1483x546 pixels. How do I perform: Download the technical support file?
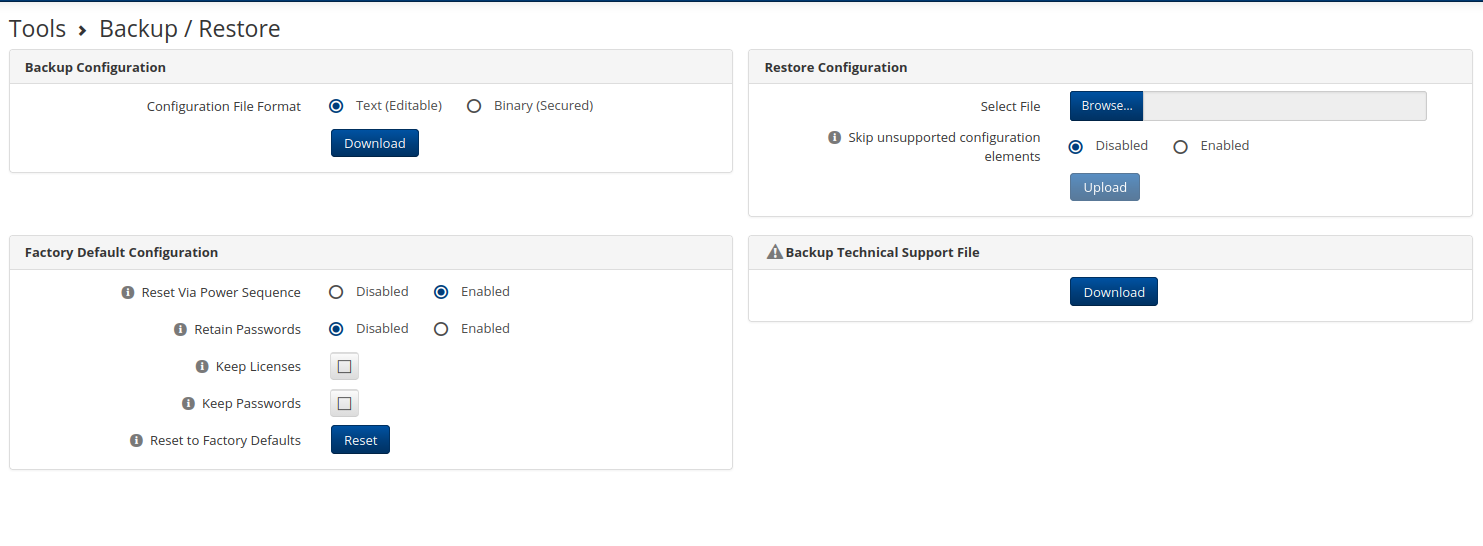click(1113, 292)
